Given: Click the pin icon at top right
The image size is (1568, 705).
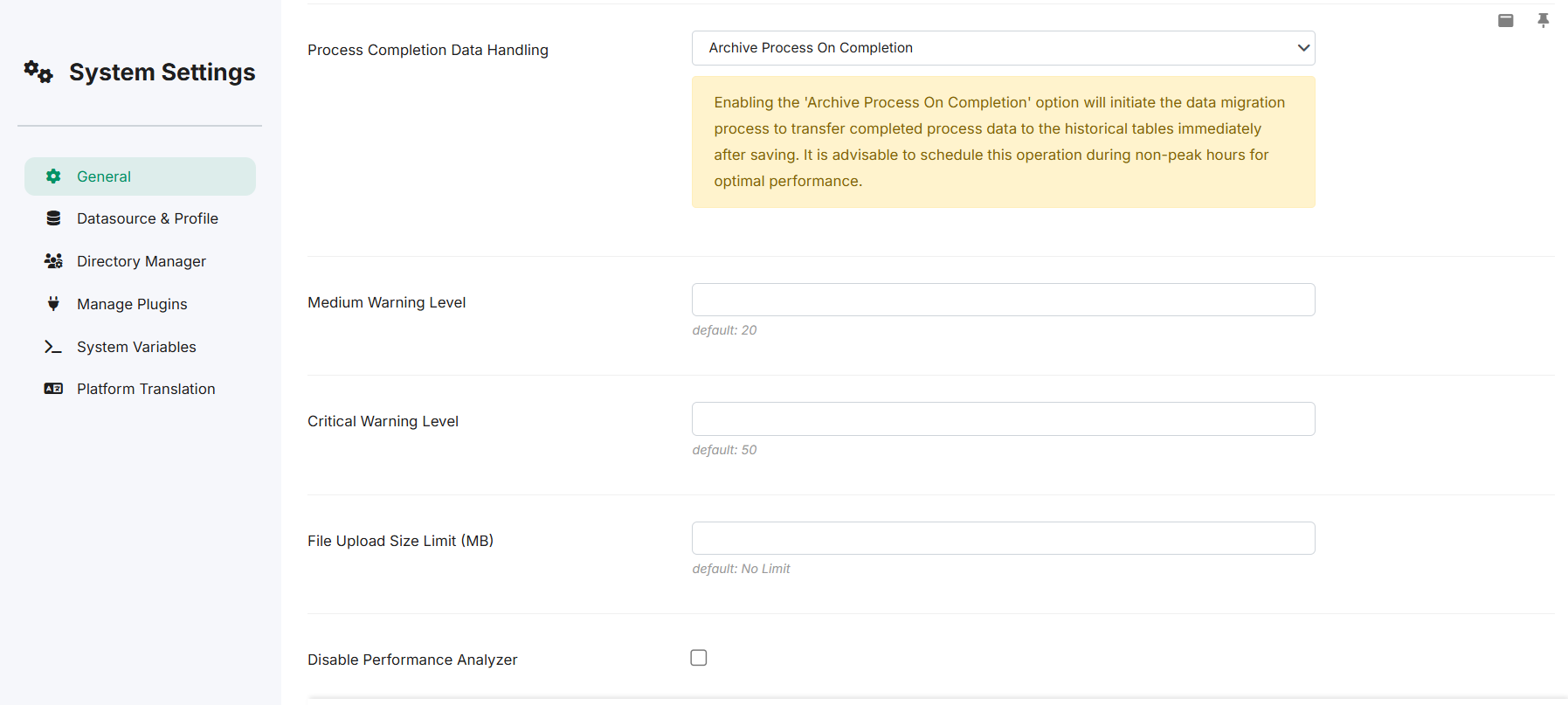Looking at the screenshot, I should point(1544,20).
